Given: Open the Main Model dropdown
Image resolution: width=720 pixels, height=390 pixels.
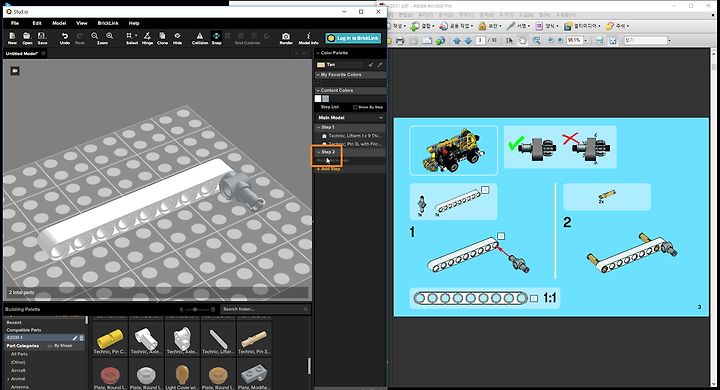Looking at the screenshot, I should pos(350,118).
